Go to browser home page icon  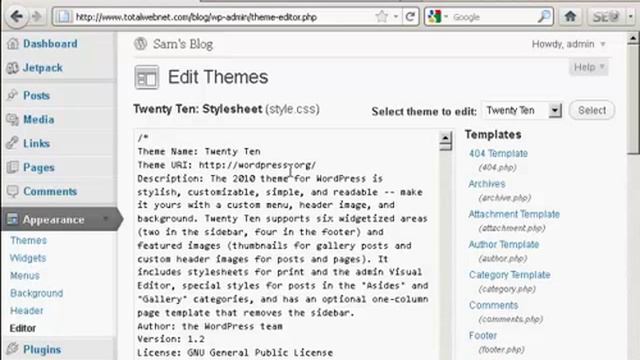570,17
